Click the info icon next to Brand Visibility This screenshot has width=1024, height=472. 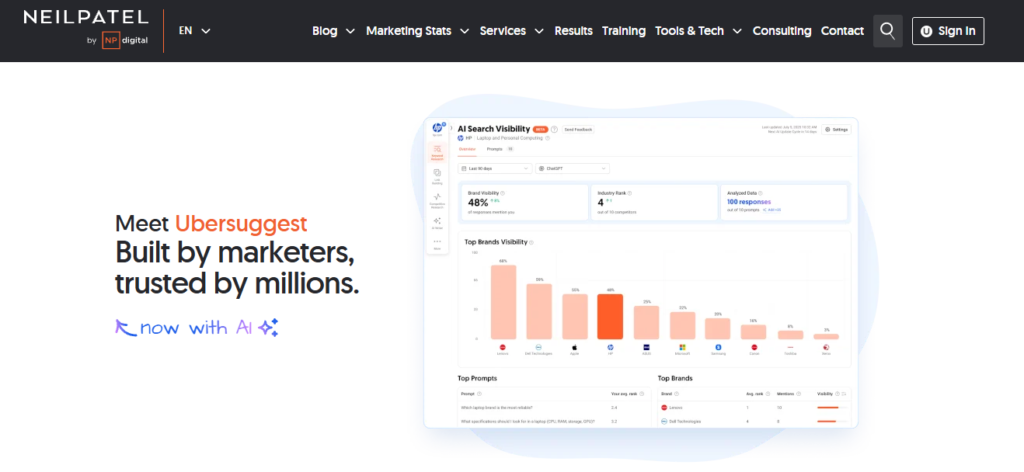[x=502, y=193]
